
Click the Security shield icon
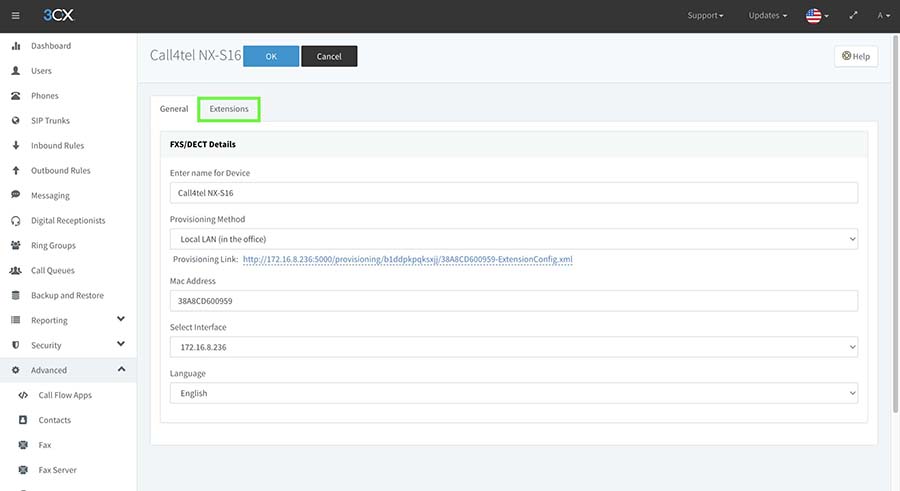coord(16,345)
